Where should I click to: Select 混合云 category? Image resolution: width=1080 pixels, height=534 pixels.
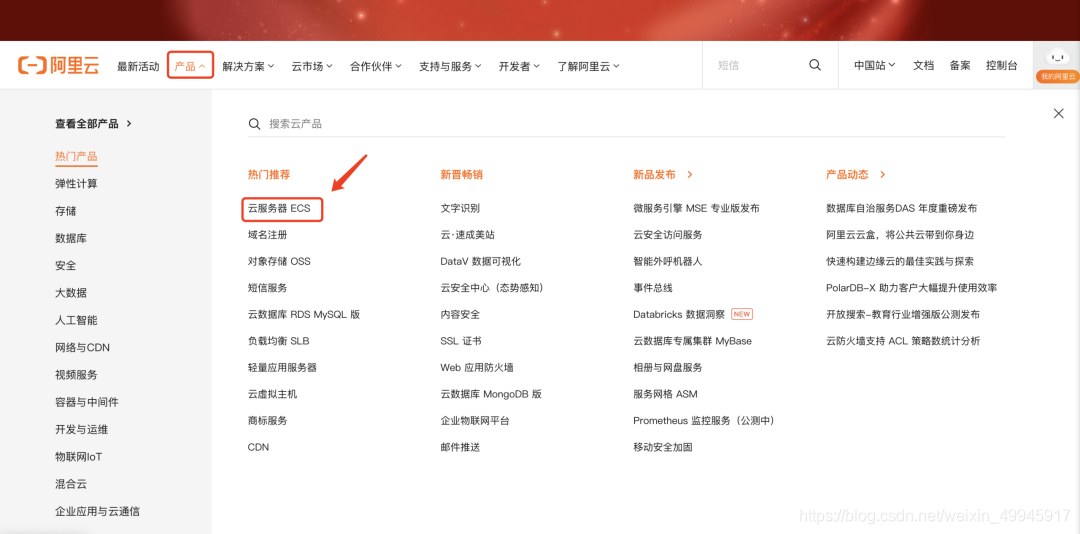click(x=71, y=484)
